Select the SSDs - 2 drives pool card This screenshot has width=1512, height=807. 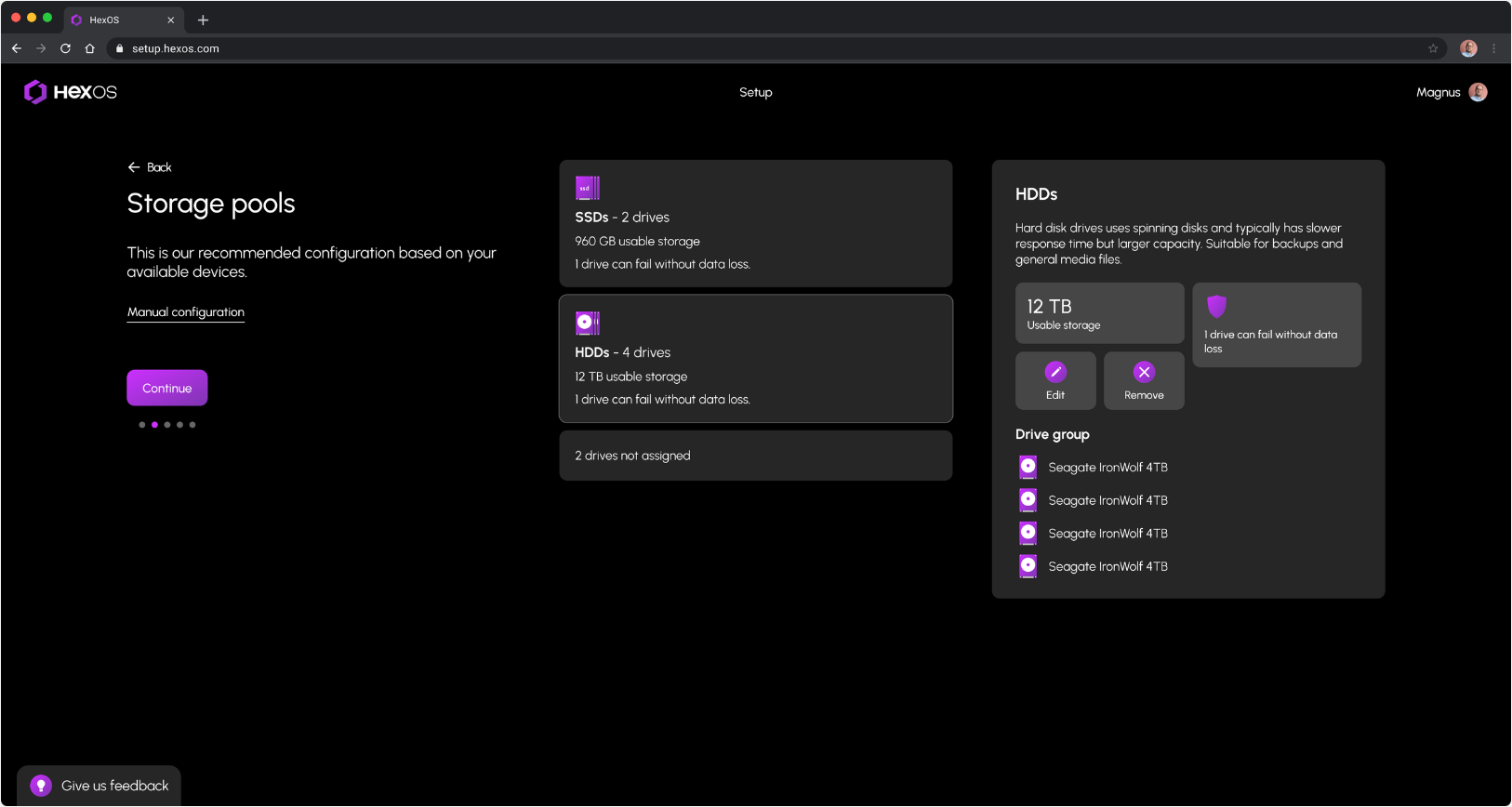click(755, 223)
